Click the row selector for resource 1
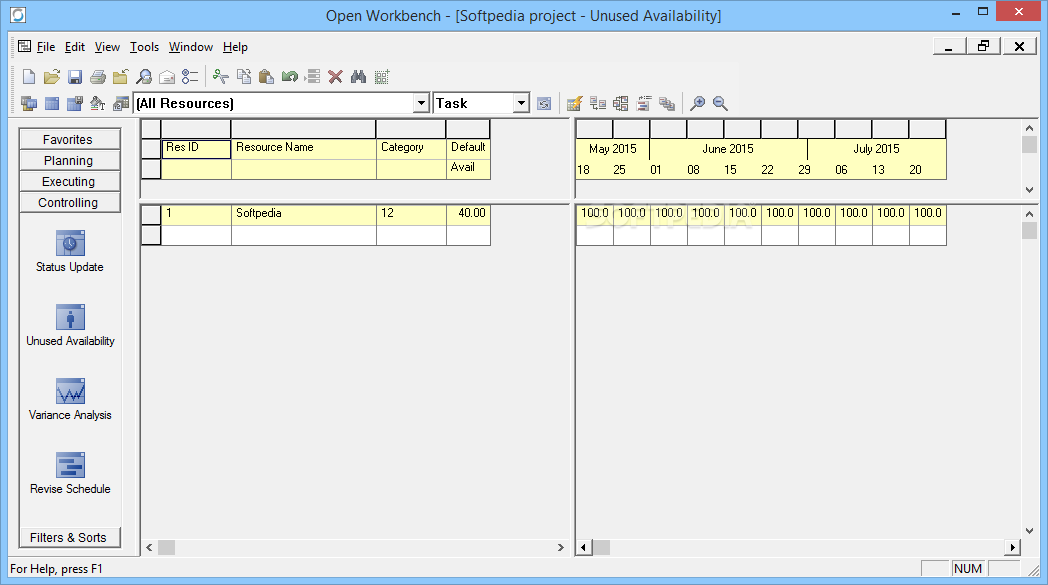Screen dimensions: 1048x585 tap(151, 215)
